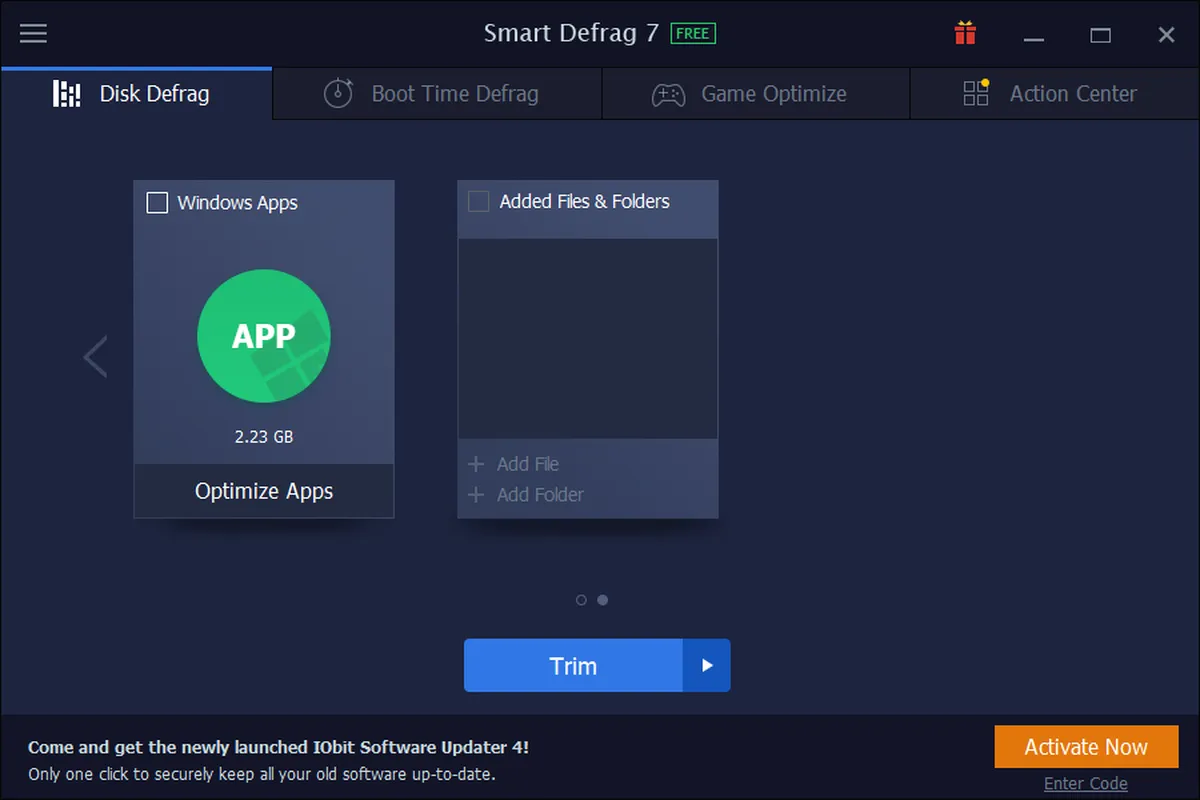1200x800 pixels.
Task: Click the Disk Defrag bars icon
Action: [67, 94]
